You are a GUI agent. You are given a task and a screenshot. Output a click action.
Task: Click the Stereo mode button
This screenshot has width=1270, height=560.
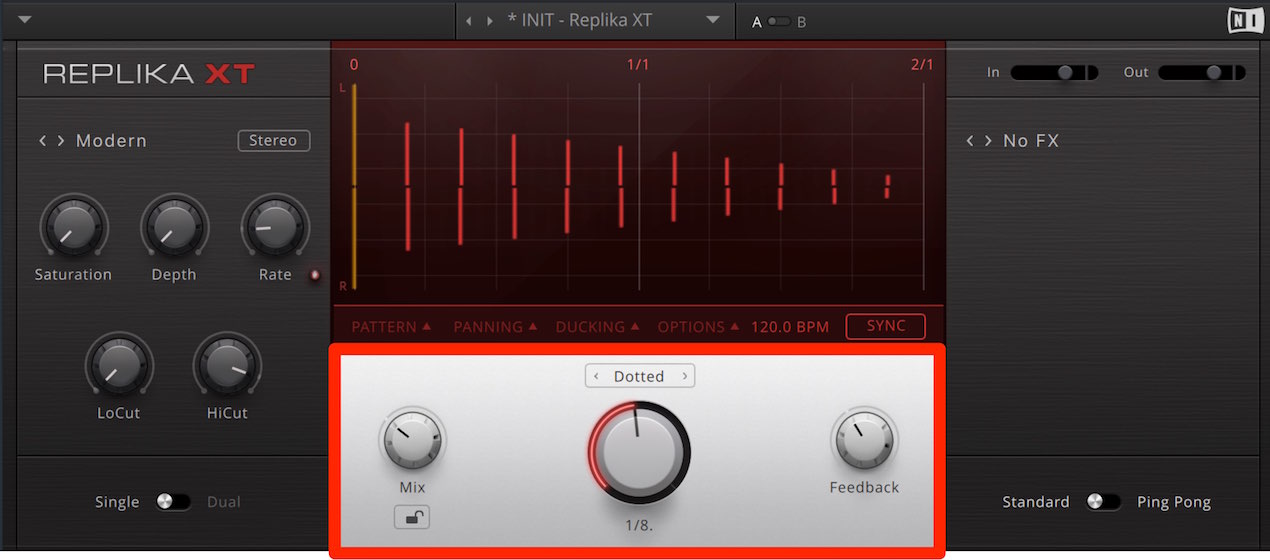pos(273,141)
